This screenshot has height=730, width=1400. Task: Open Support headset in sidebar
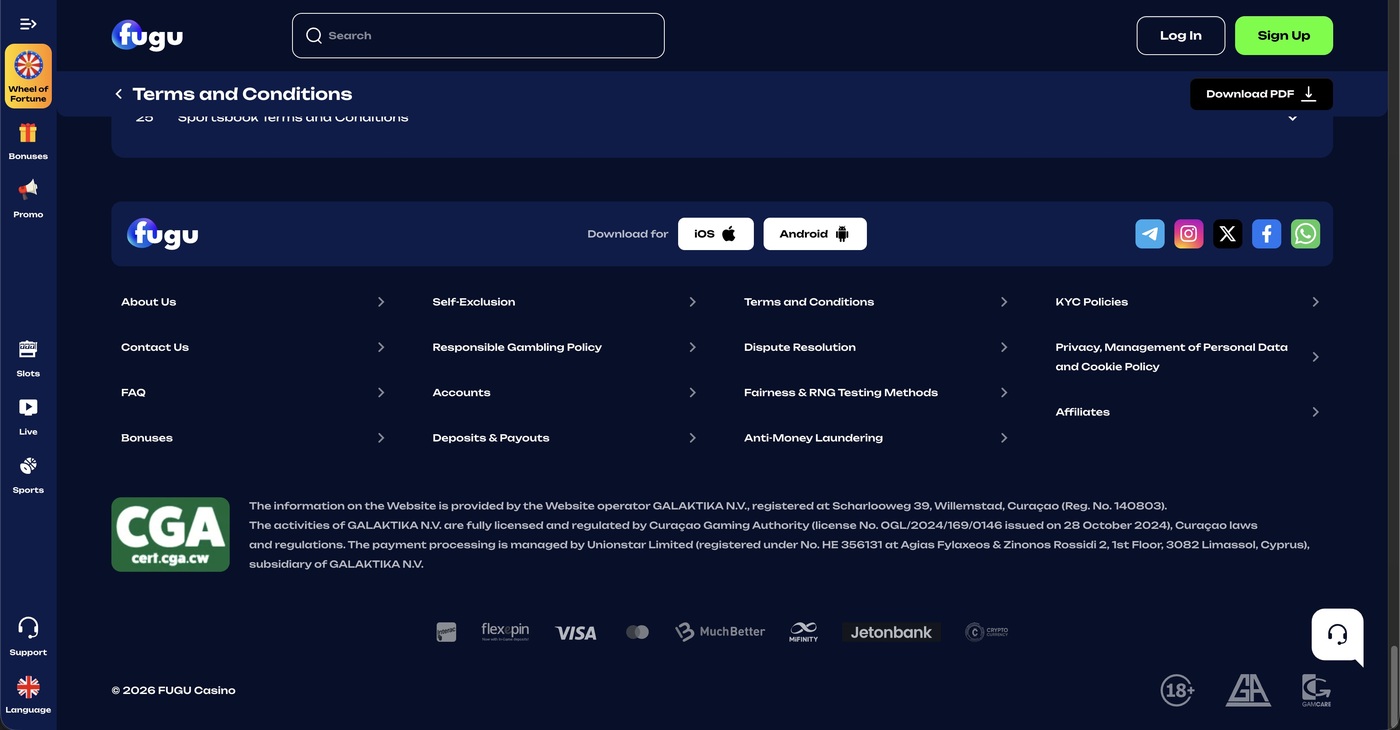28,637
